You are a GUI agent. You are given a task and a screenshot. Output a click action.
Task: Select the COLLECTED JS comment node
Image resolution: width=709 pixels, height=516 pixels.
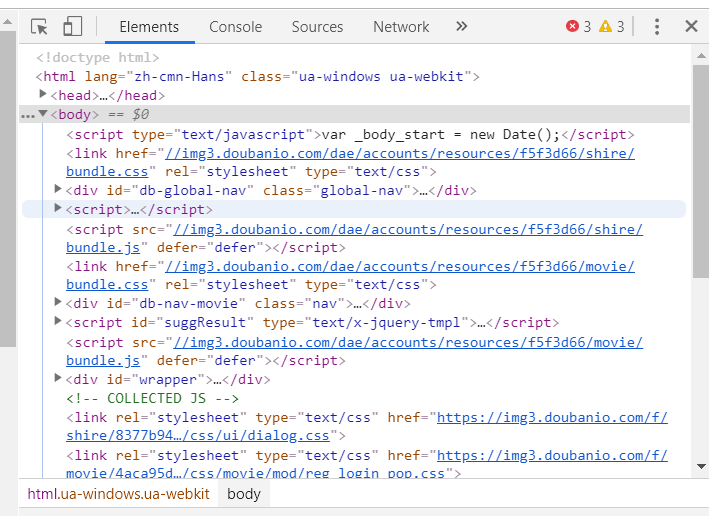coord(152,398)
